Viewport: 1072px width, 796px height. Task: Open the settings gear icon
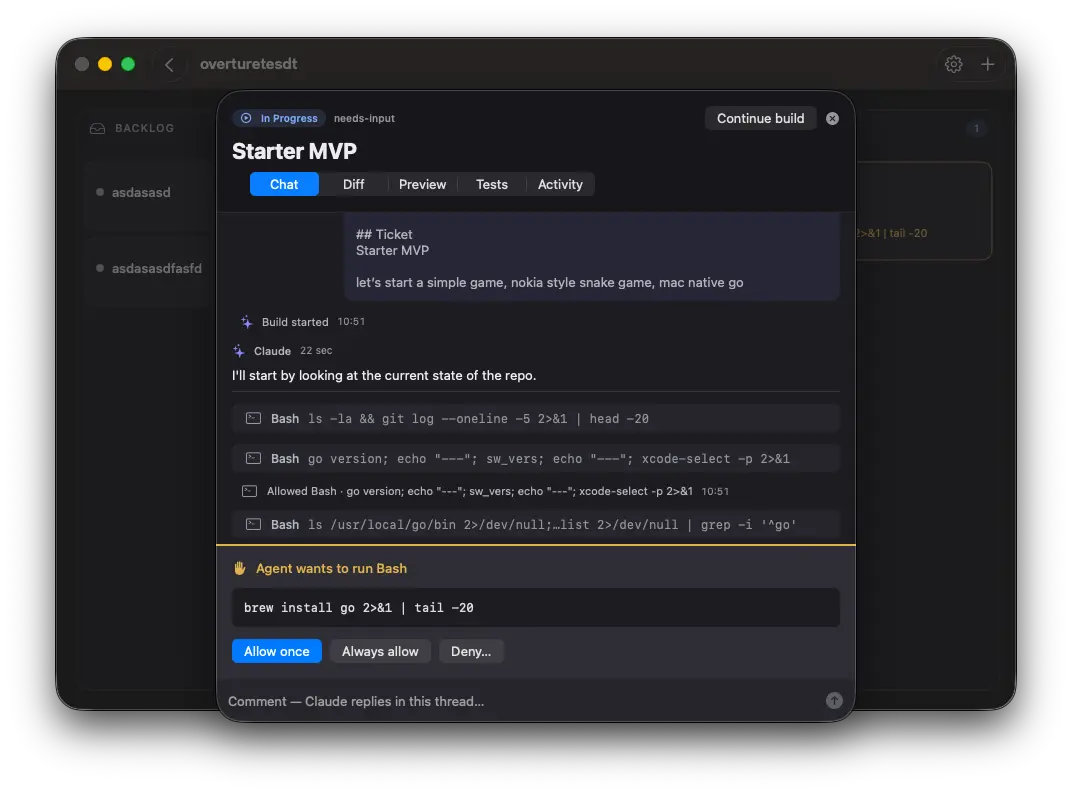953,64
